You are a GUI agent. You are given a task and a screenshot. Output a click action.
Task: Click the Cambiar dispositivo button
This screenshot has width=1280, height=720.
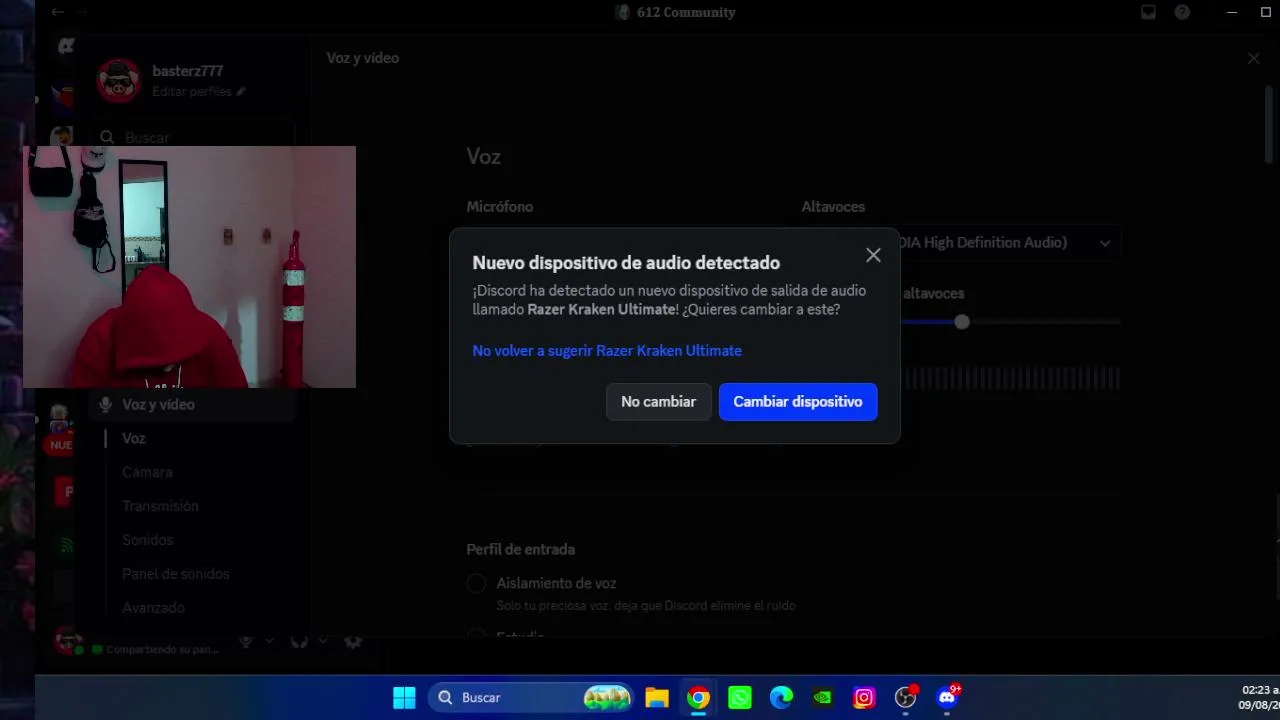click(x=797, y=402)
